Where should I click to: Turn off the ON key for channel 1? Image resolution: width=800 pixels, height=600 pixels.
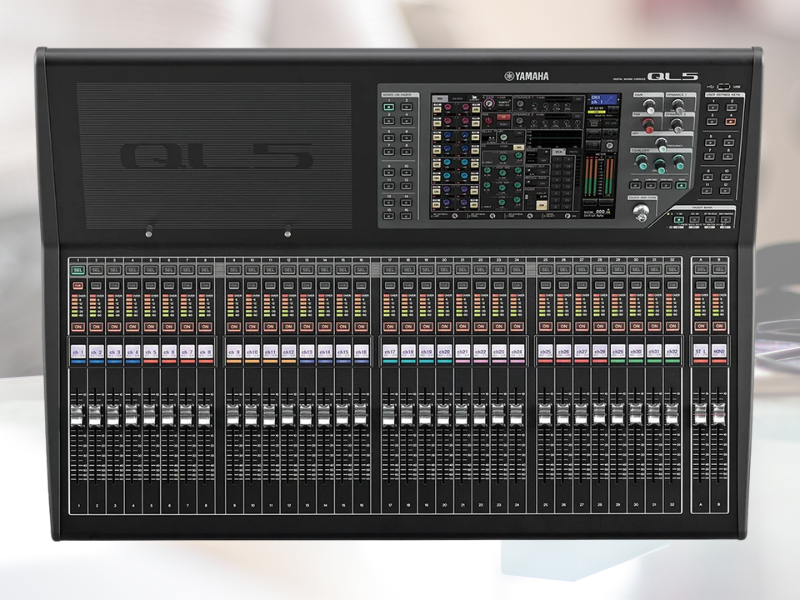[78, 326]
